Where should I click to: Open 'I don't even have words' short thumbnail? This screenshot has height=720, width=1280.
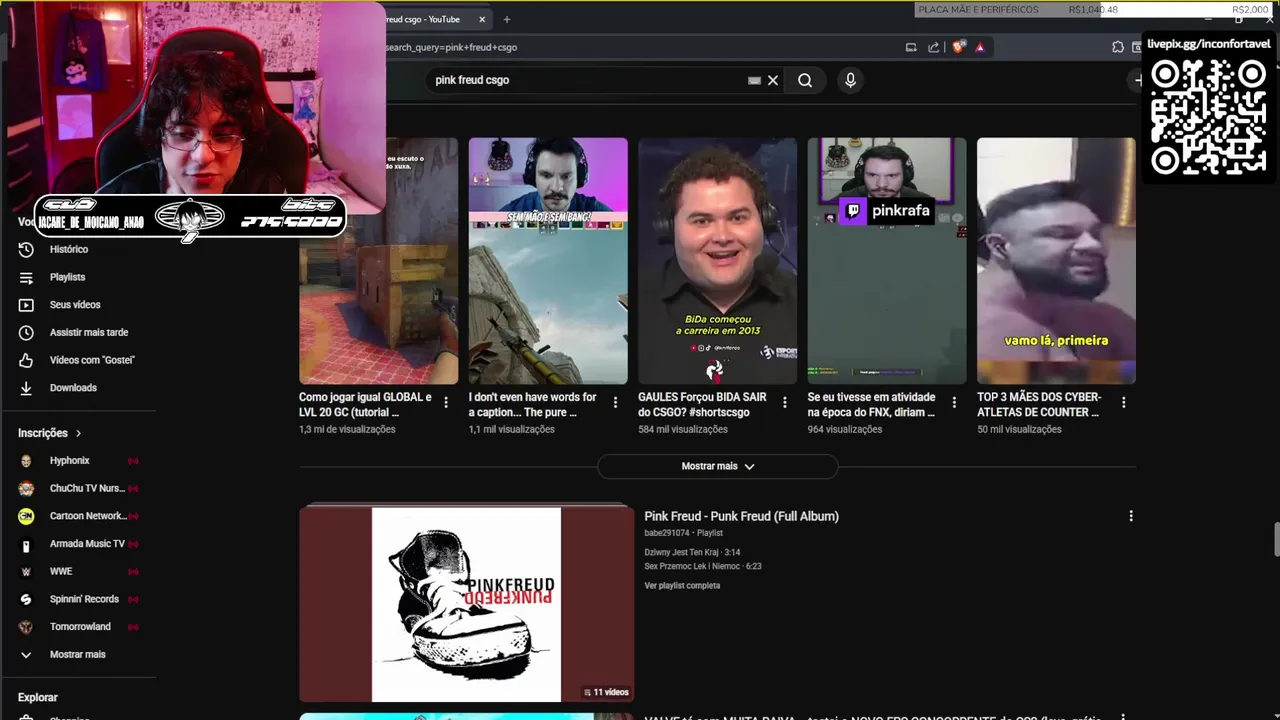[x=548, y=261]
